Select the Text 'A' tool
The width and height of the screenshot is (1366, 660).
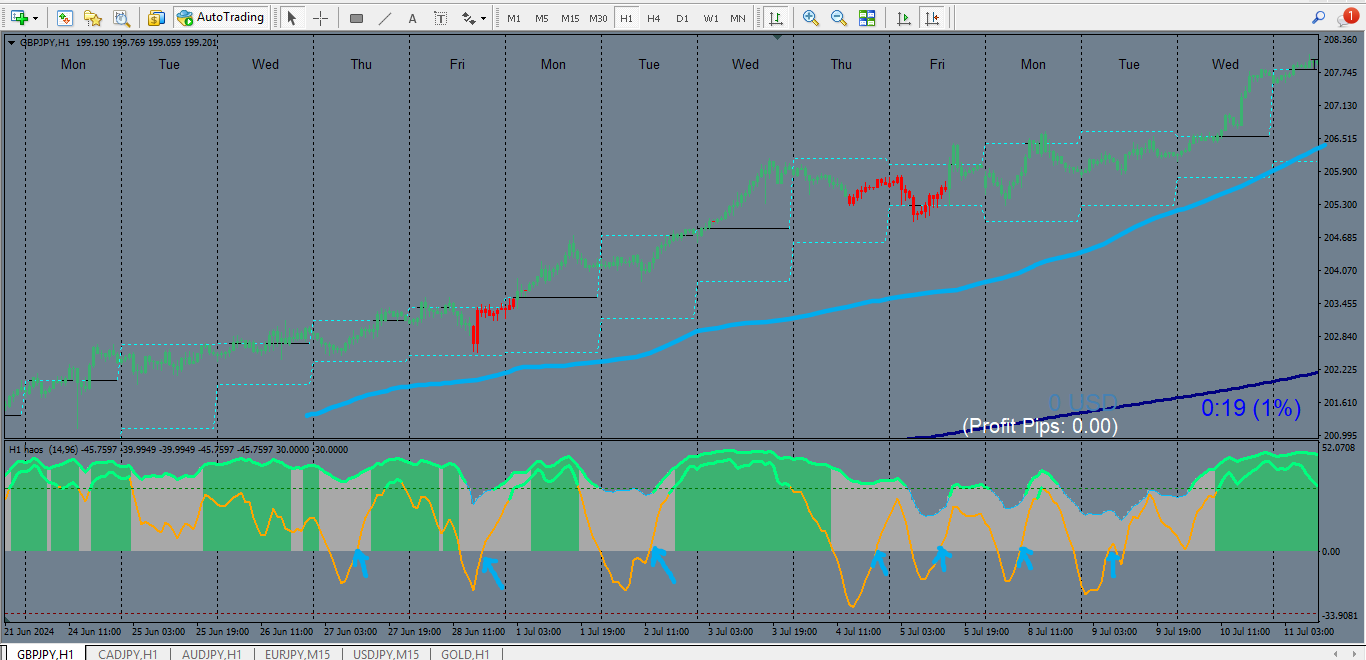(x=413, y=18)
